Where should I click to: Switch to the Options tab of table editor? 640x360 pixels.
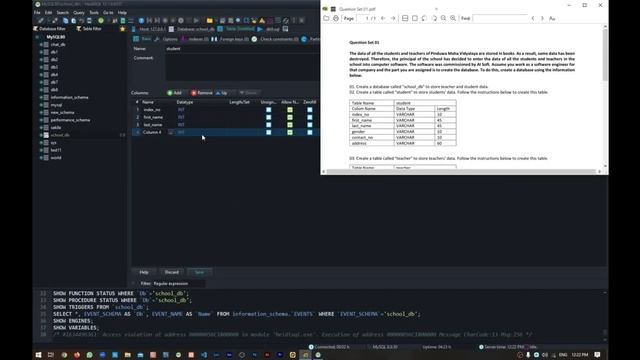(x=167, y=39)
